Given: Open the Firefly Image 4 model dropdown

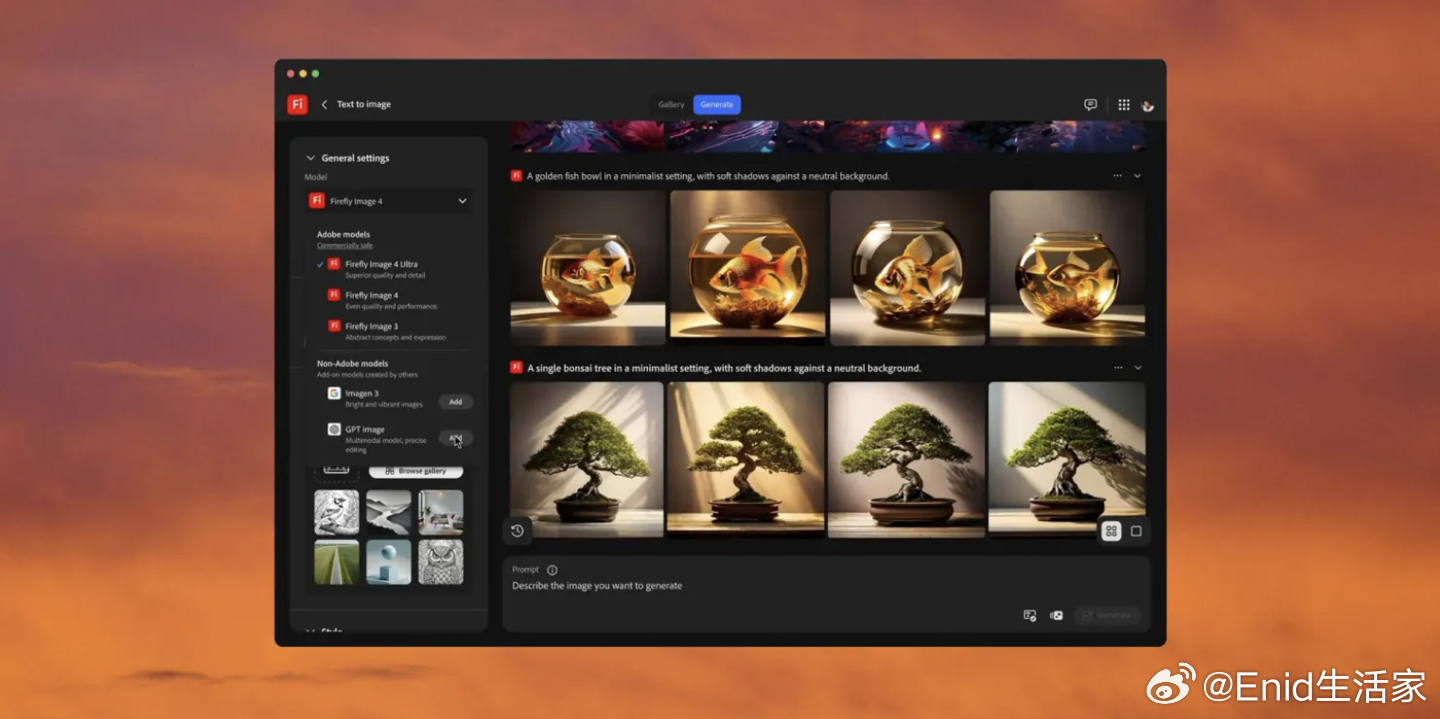Looking at the screenshot, I should [x=388, y=201].
